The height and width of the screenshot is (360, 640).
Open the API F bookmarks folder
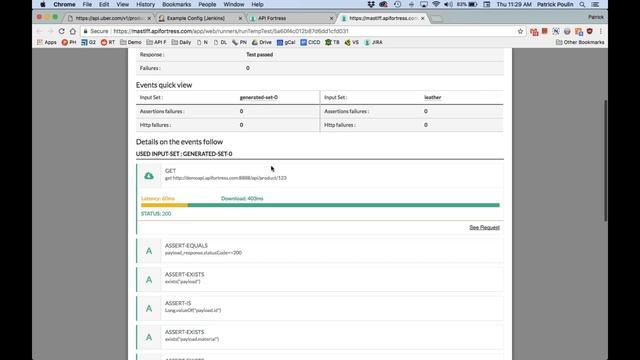(156, 42)
